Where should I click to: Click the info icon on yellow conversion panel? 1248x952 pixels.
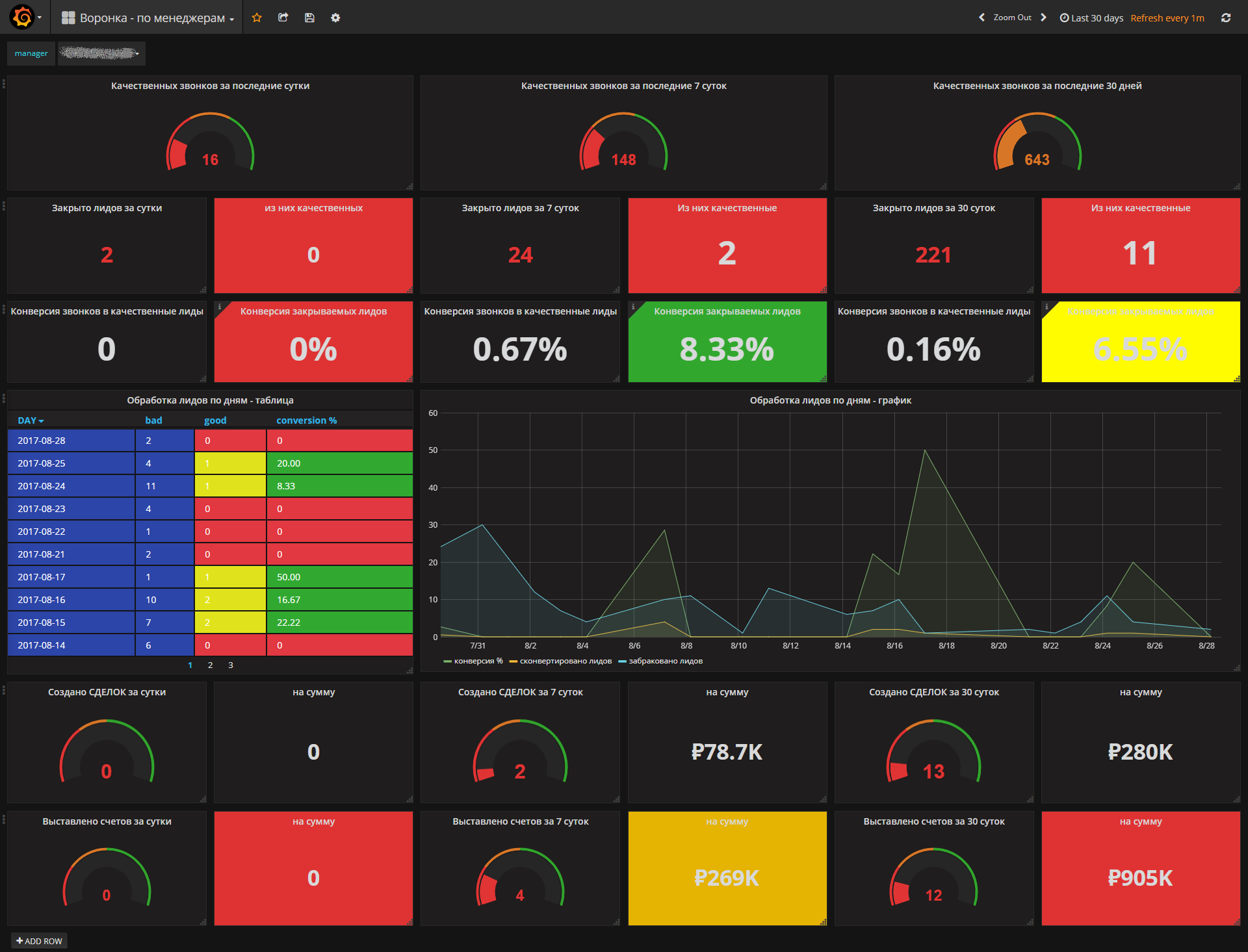1046,307
